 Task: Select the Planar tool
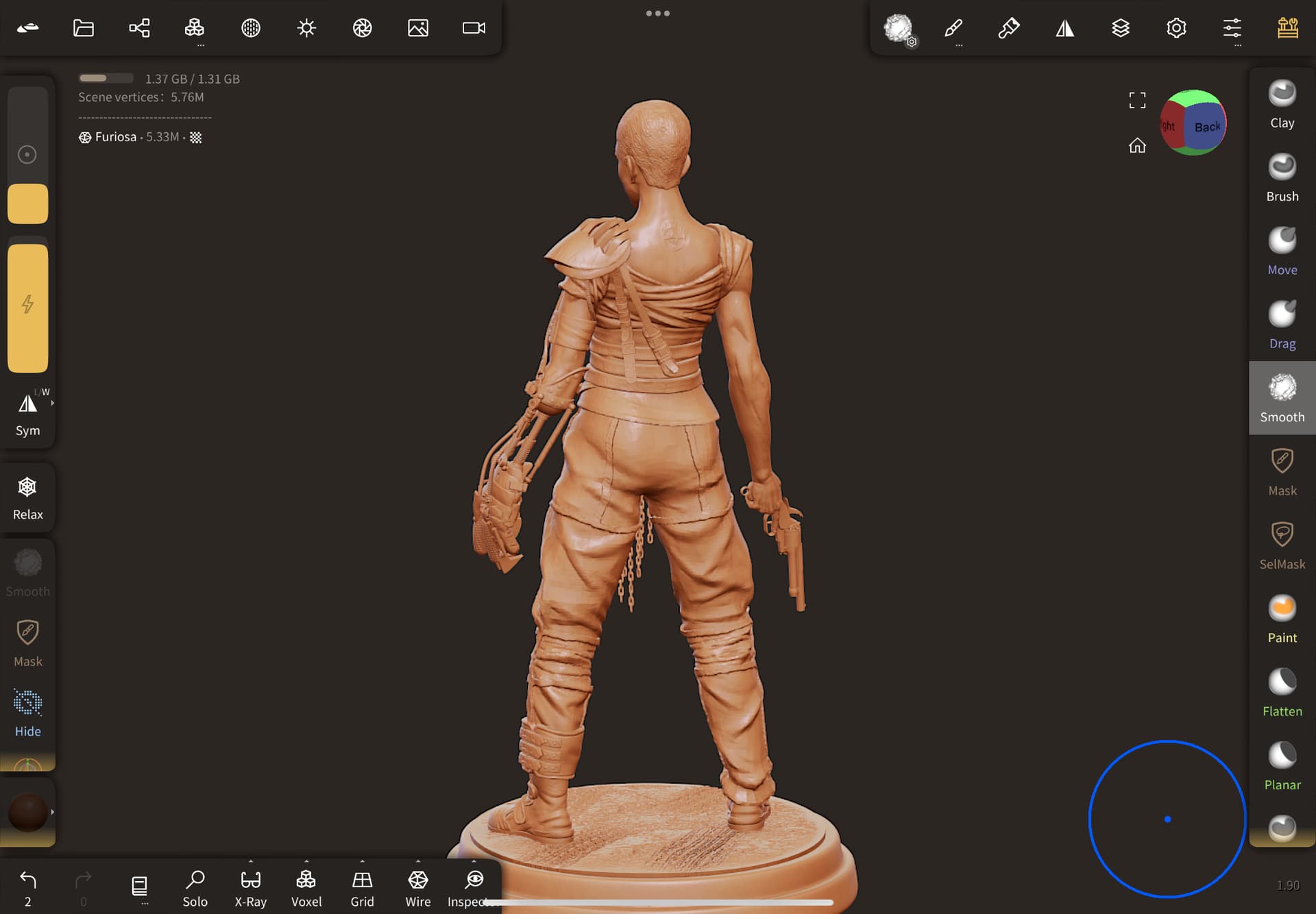click(x=1282, y=766)
